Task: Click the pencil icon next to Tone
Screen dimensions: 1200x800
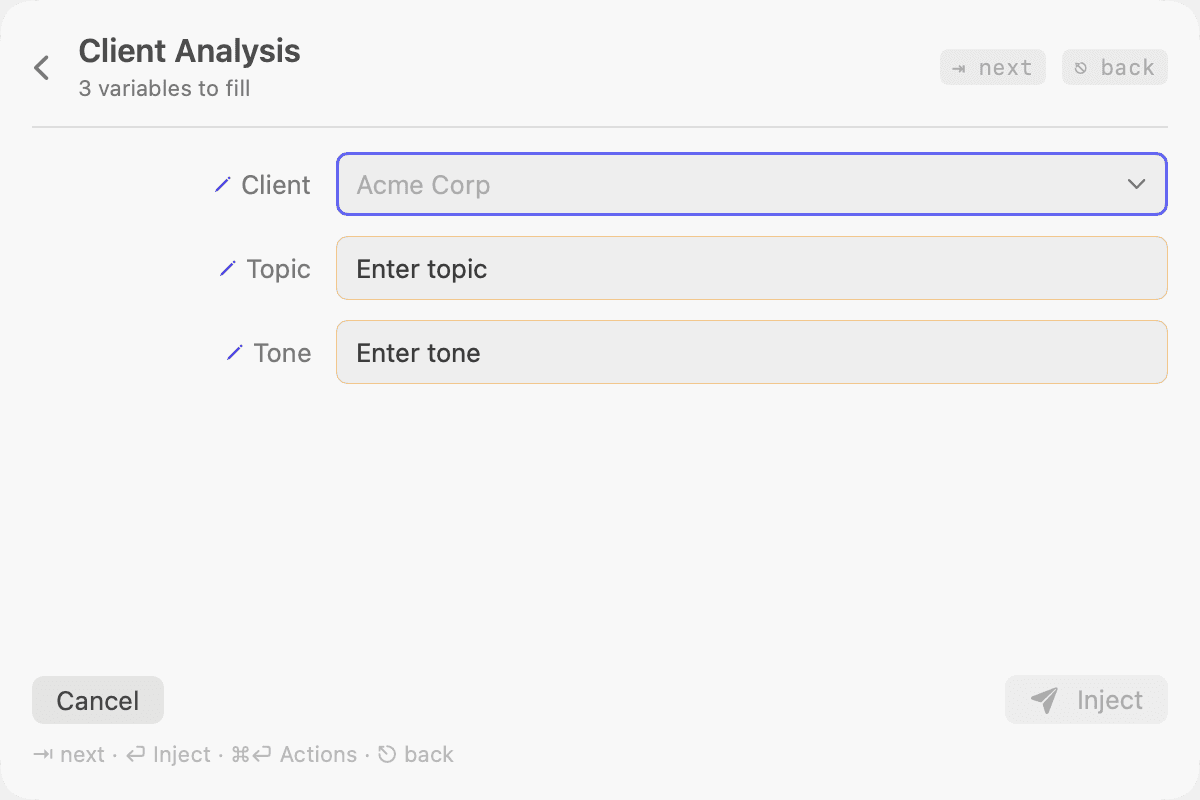Action: [x=235, y=353]
